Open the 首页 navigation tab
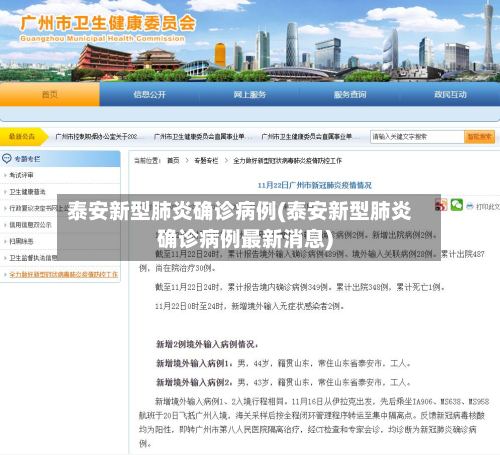 (x=50, y=94)
